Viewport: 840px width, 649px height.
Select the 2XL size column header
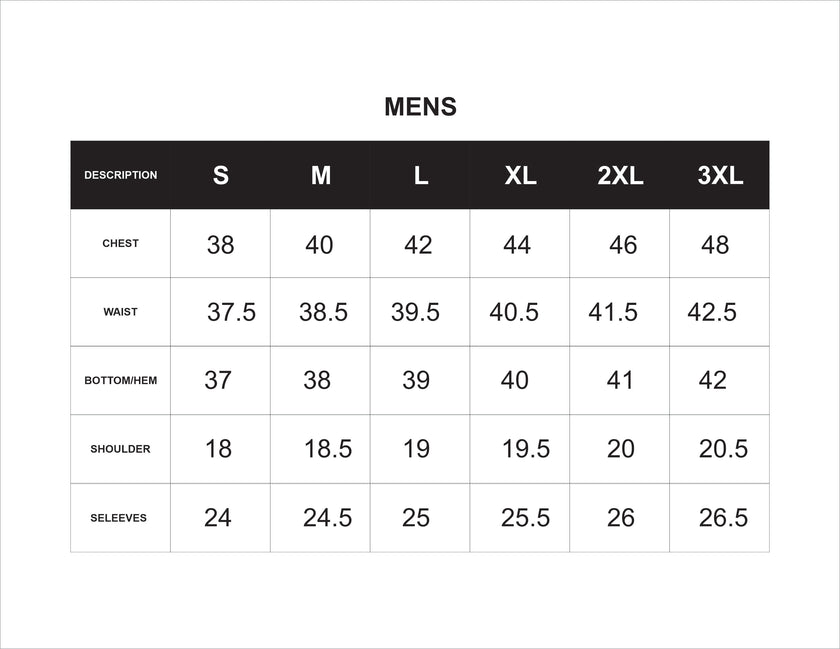tap(620, 176)
